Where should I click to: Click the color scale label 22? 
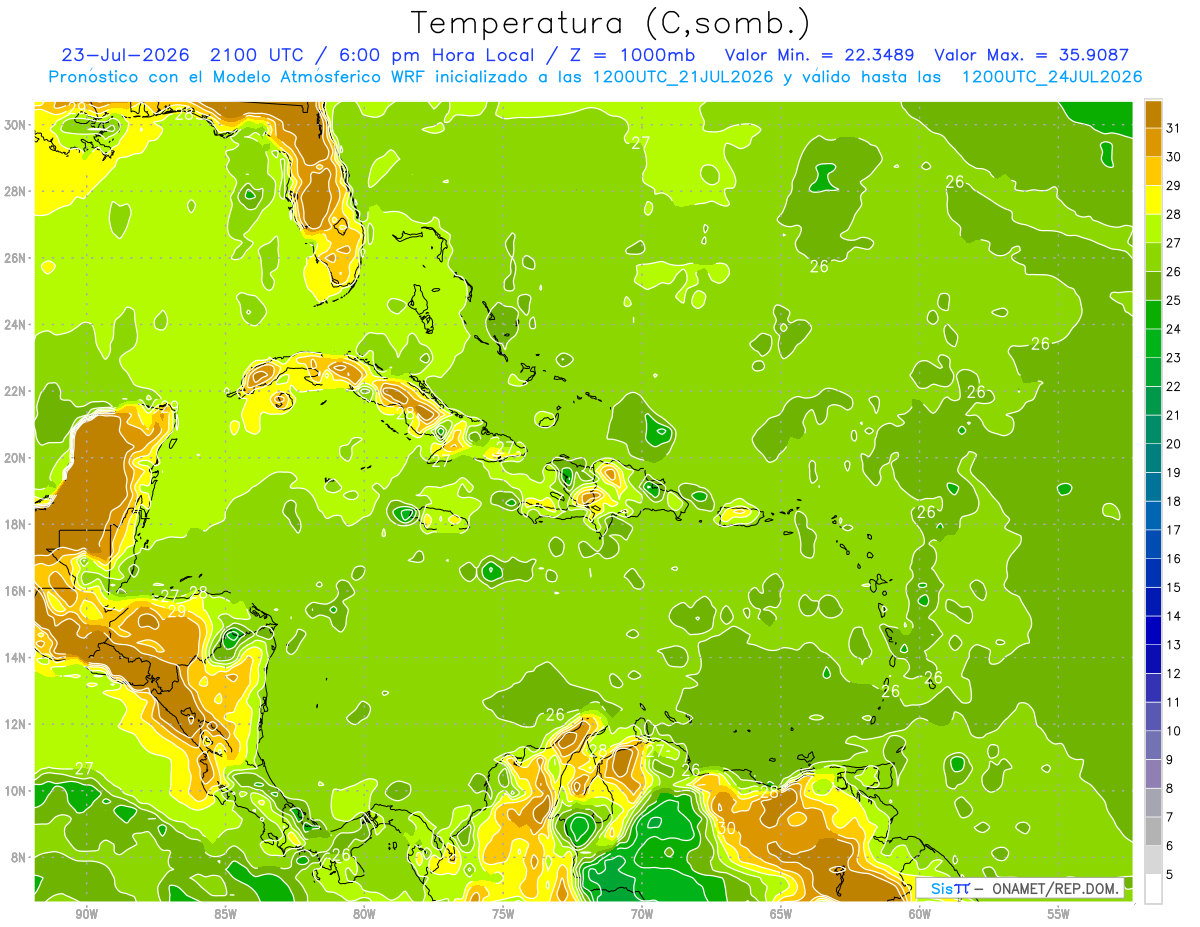(1173, 386)
